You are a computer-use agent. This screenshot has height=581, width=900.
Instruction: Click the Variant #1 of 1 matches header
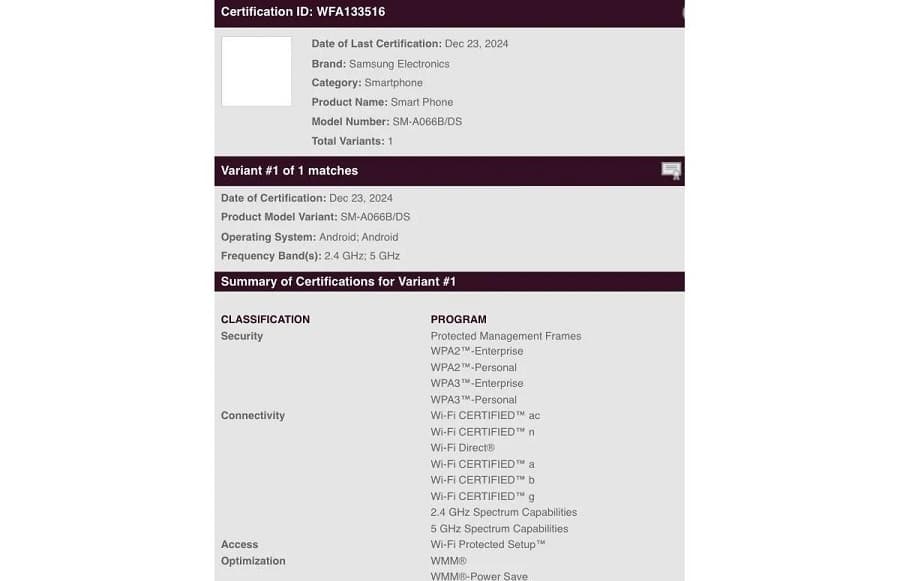[x=289, y=171]
